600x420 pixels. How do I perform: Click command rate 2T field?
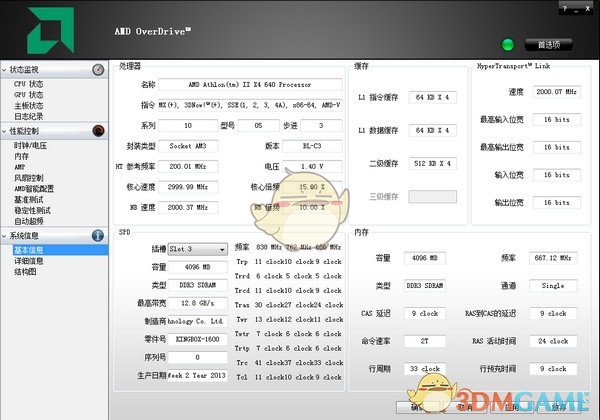(425, 341)
